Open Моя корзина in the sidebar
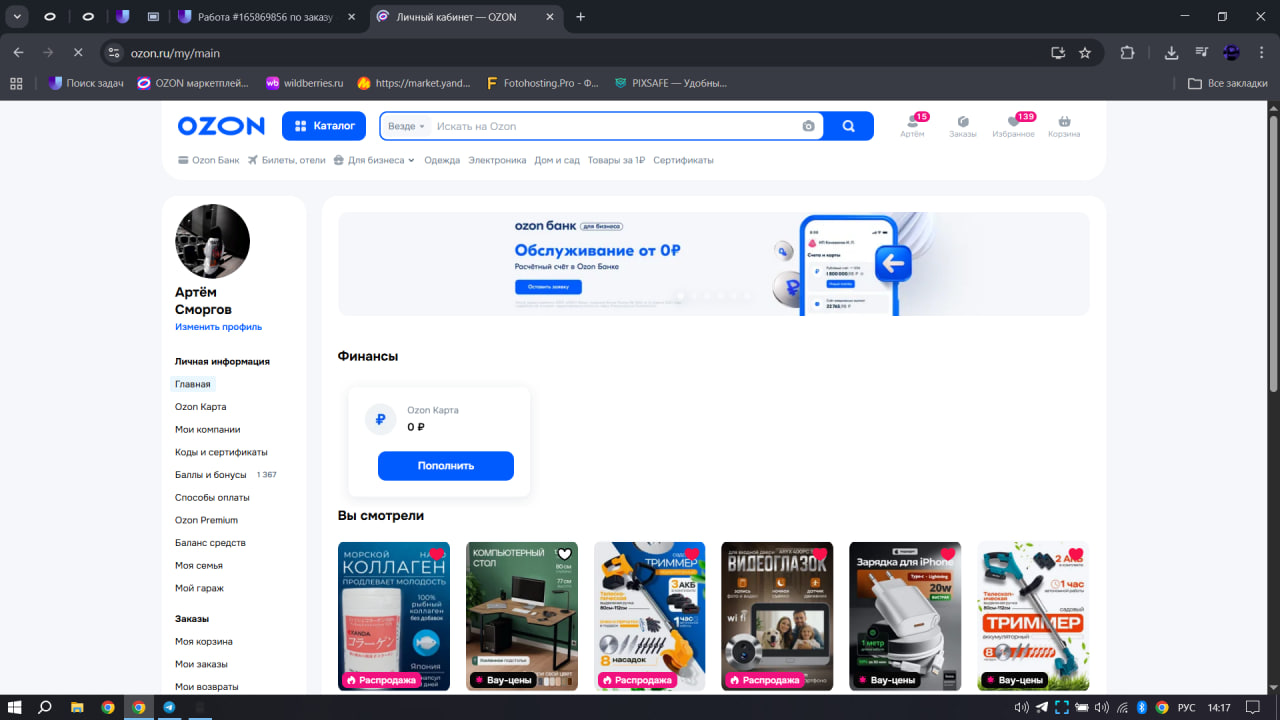The image size is (1280, 720). click(204, 641)
